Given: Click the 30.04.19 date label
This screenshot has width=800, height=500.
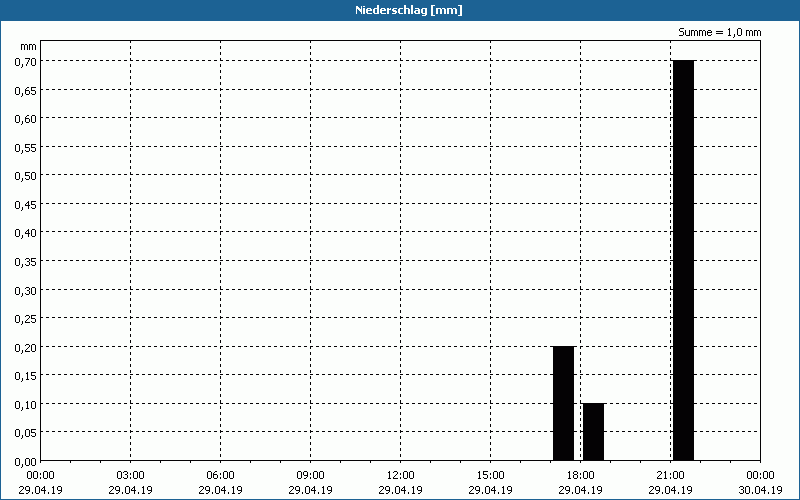Looking at the screenshot, I should click(x=760, y=490).
